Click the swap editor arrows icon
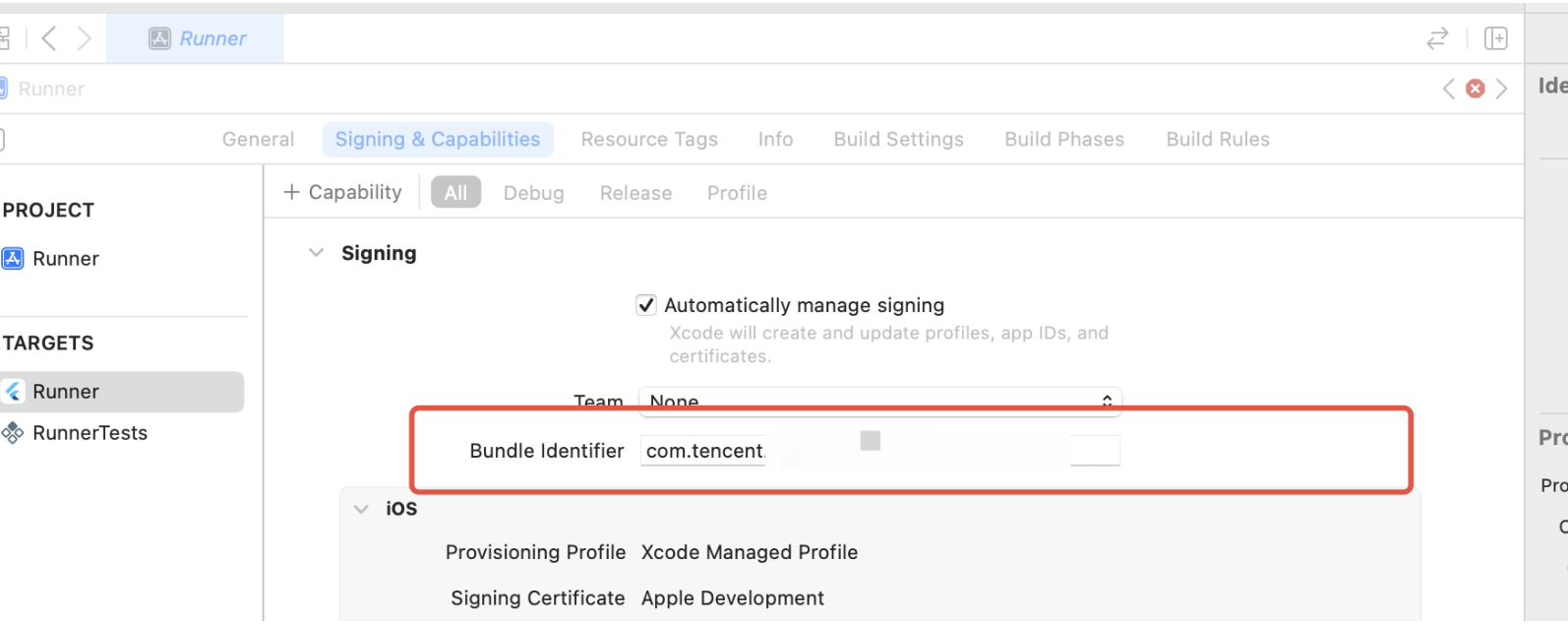The height and width of the screenshot is (624, 1568). pos(1437,38)
